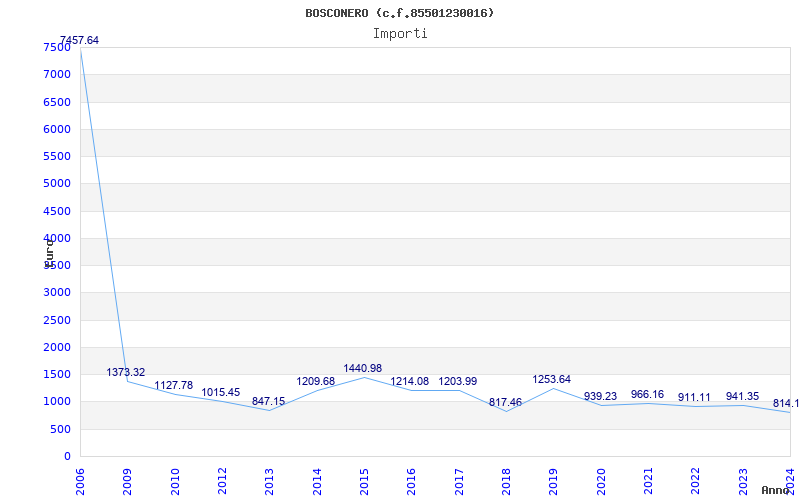Image resolution: width=800 pixels, height=500 pixels.
Task: Click the rotated 'Euro' y-axis title
Action: tap(48, 250)
